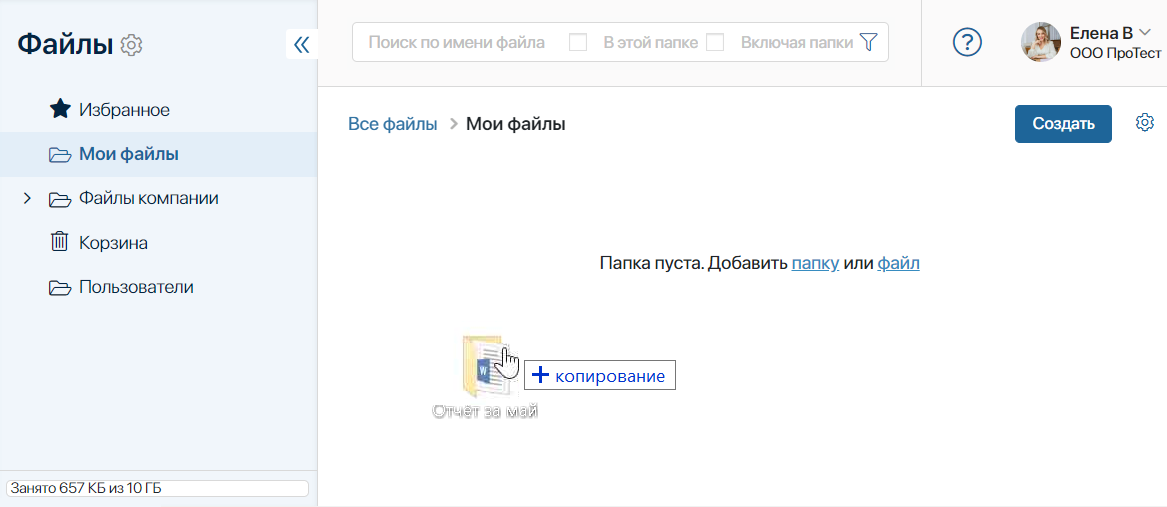1167x507 pixels.
Task: Open the Елена В user dropdown arrow
Action: [x=1145, y=32]
